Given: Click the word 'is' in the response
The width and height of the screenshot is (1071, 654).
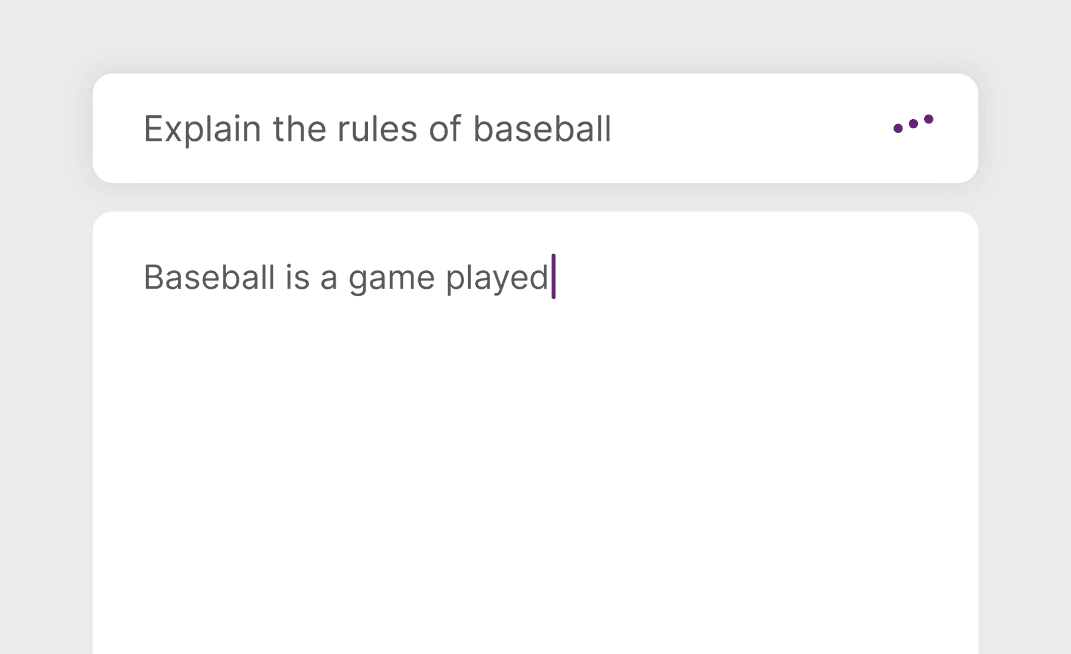Looking at the screenshot, I should click(x=297, y=277).
